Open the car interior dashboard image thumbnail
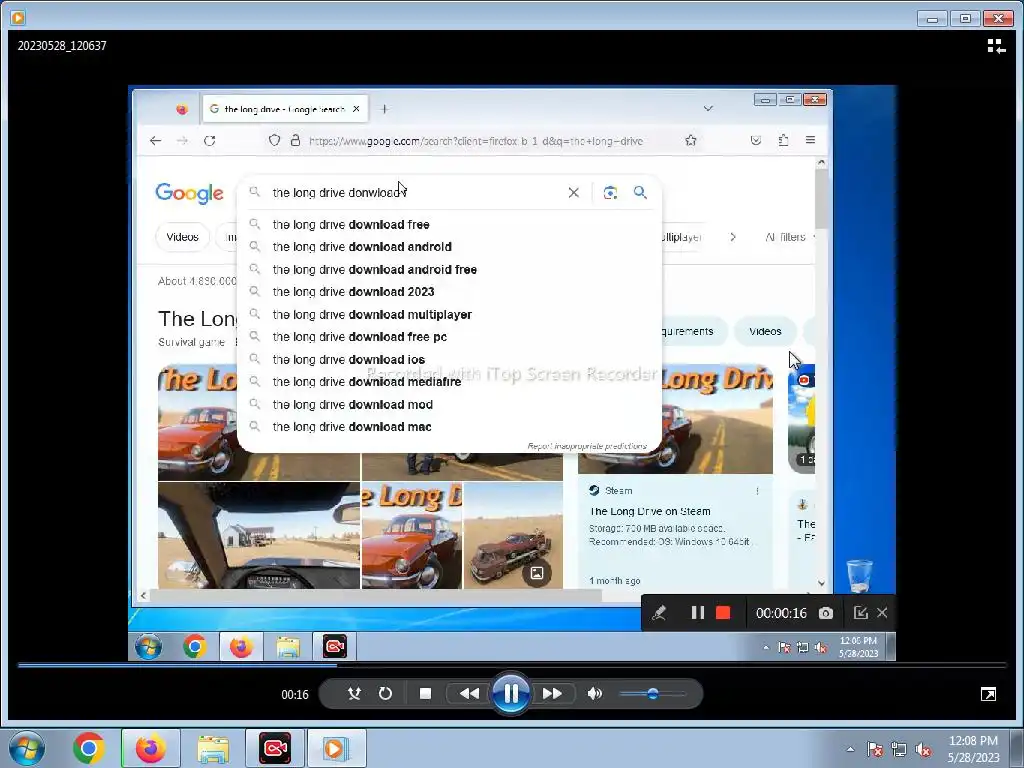This screenshot has height=768, width=1024. (x=259, y=536)
